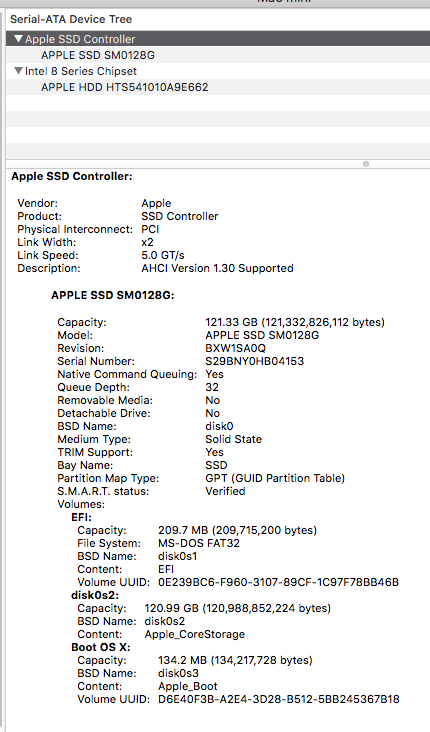Click the BSD Name value 'disk0s1'
The height and width of the screenshot is (732, 430).
[x=177, y=556]
